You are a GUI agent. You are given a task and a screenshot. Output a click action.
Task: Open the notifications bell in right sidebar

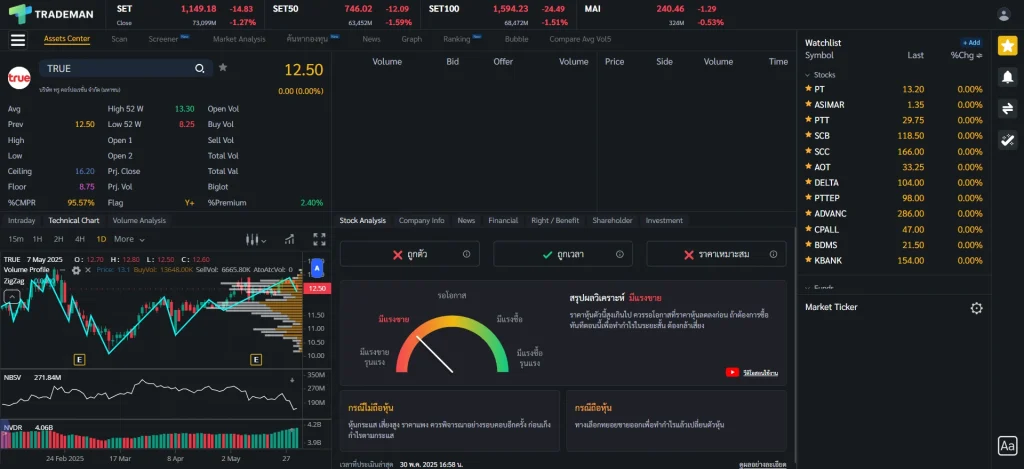(1007, 77)
